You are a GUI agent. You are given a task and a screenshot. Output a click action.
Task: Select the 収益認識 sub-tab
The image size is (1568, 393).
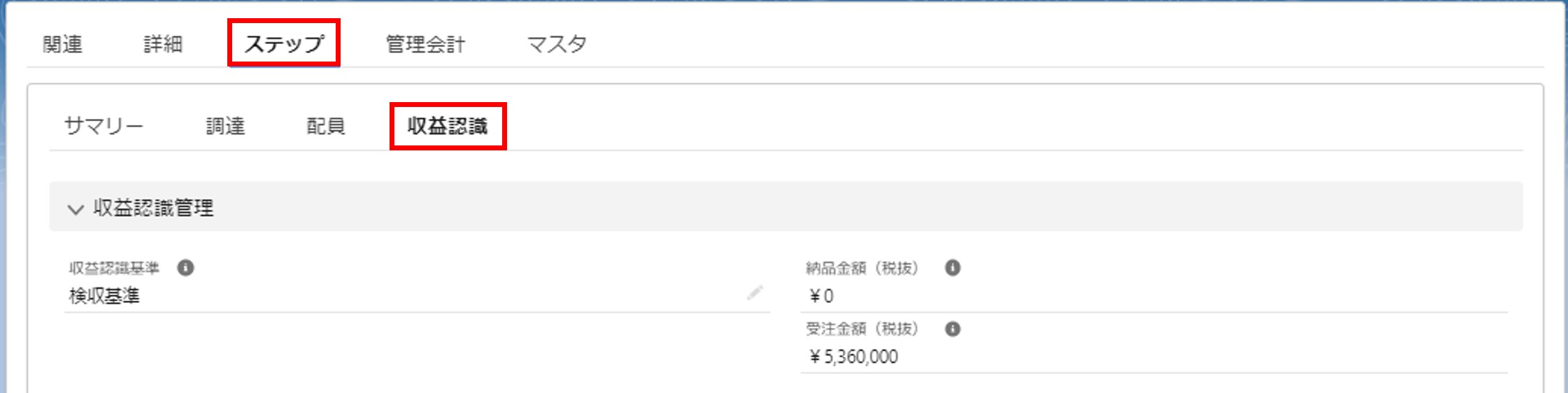448,127
